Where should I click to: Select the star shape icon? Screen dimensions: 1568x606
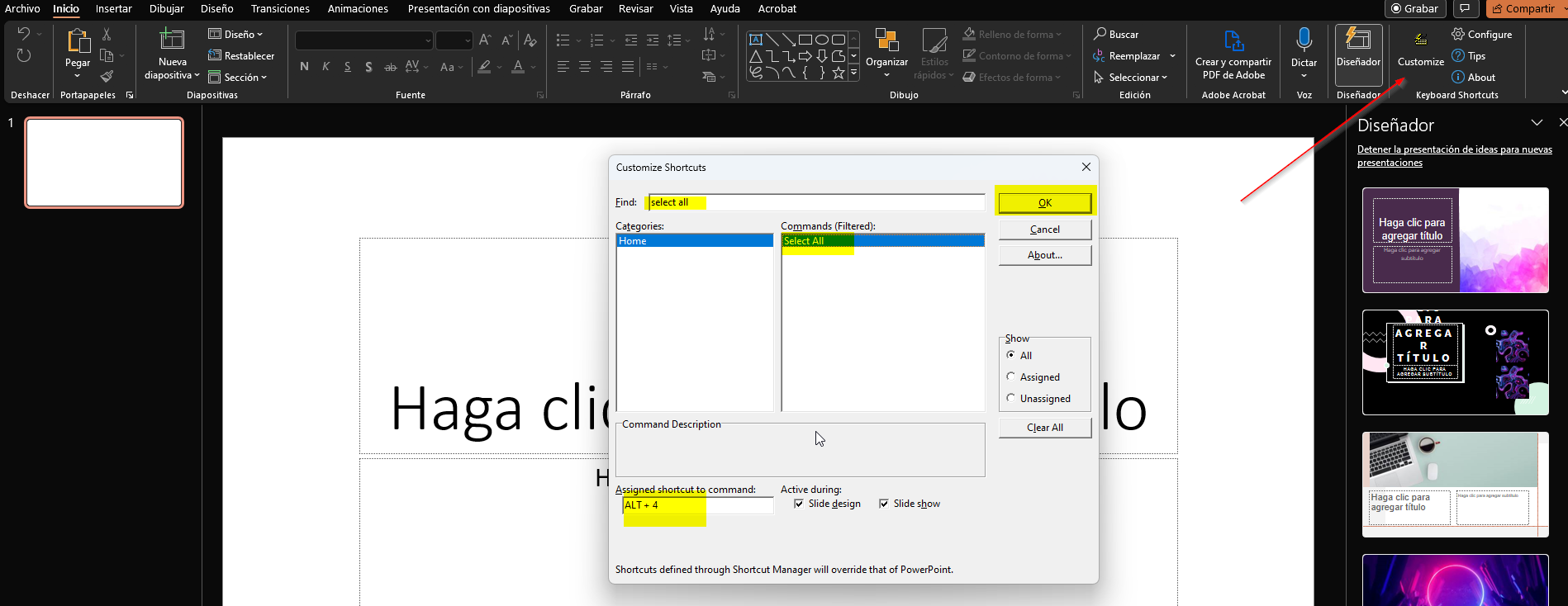point(839,73)
